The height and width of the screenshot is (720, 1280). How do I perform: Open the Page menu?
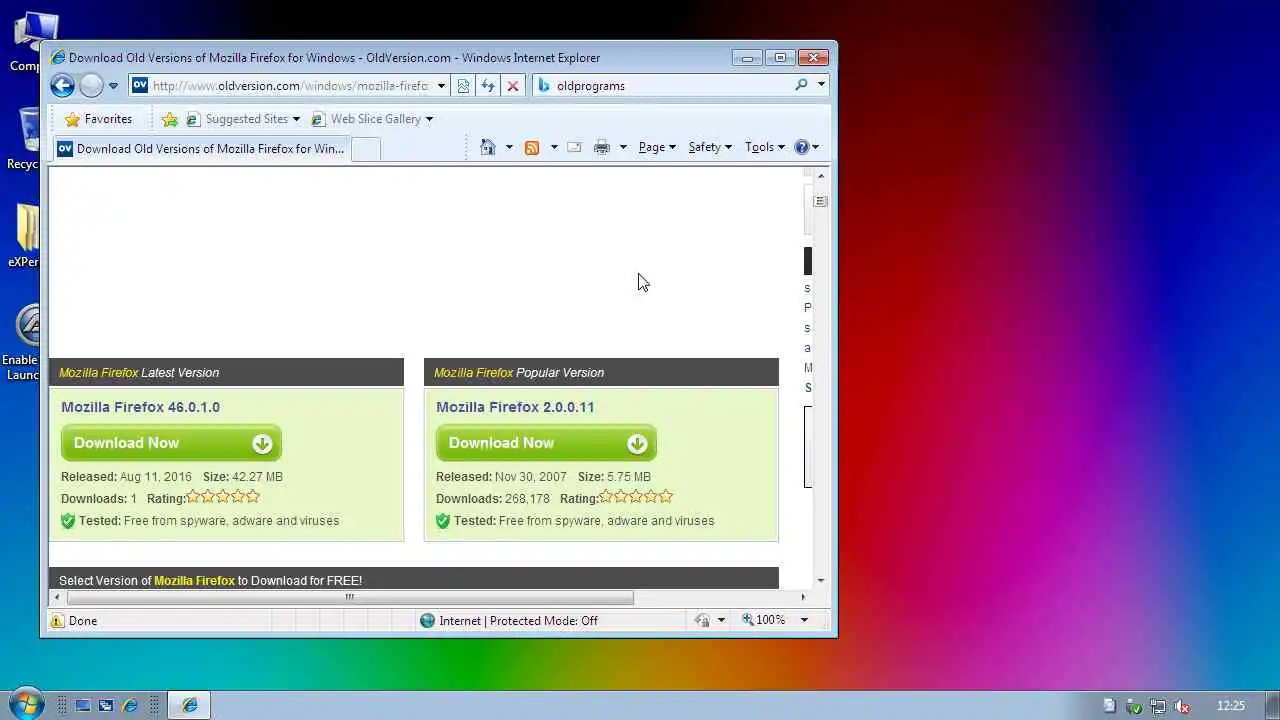coord(657,147)
